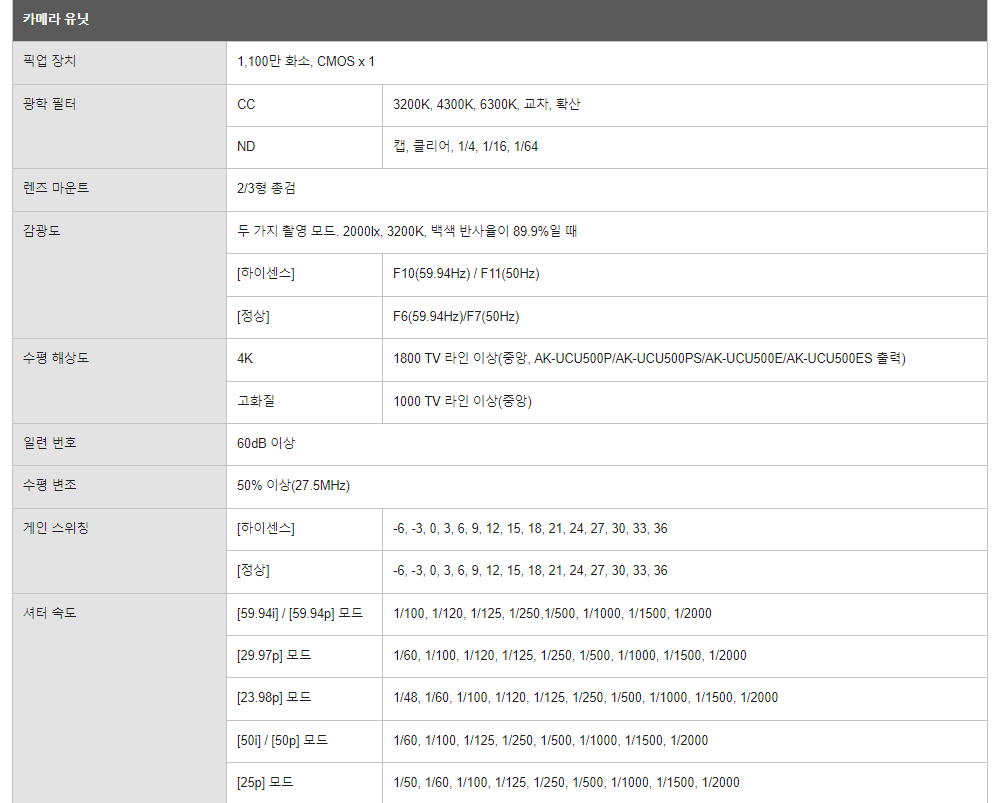The height and width of the screenshot is (803, 998).
Task: Select the 렌즈 마운트 row label
Action: [55, 189]
